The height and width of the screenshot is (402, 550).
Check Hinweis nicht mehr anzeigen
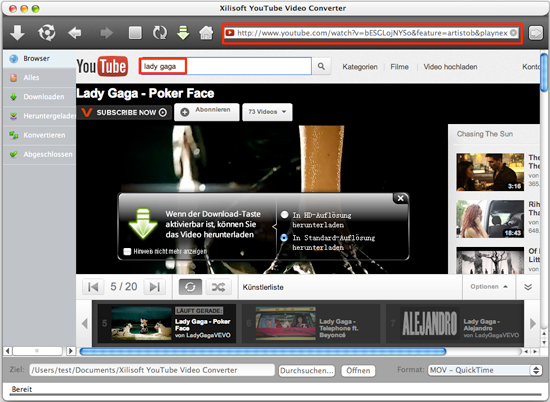click(127, 252)
